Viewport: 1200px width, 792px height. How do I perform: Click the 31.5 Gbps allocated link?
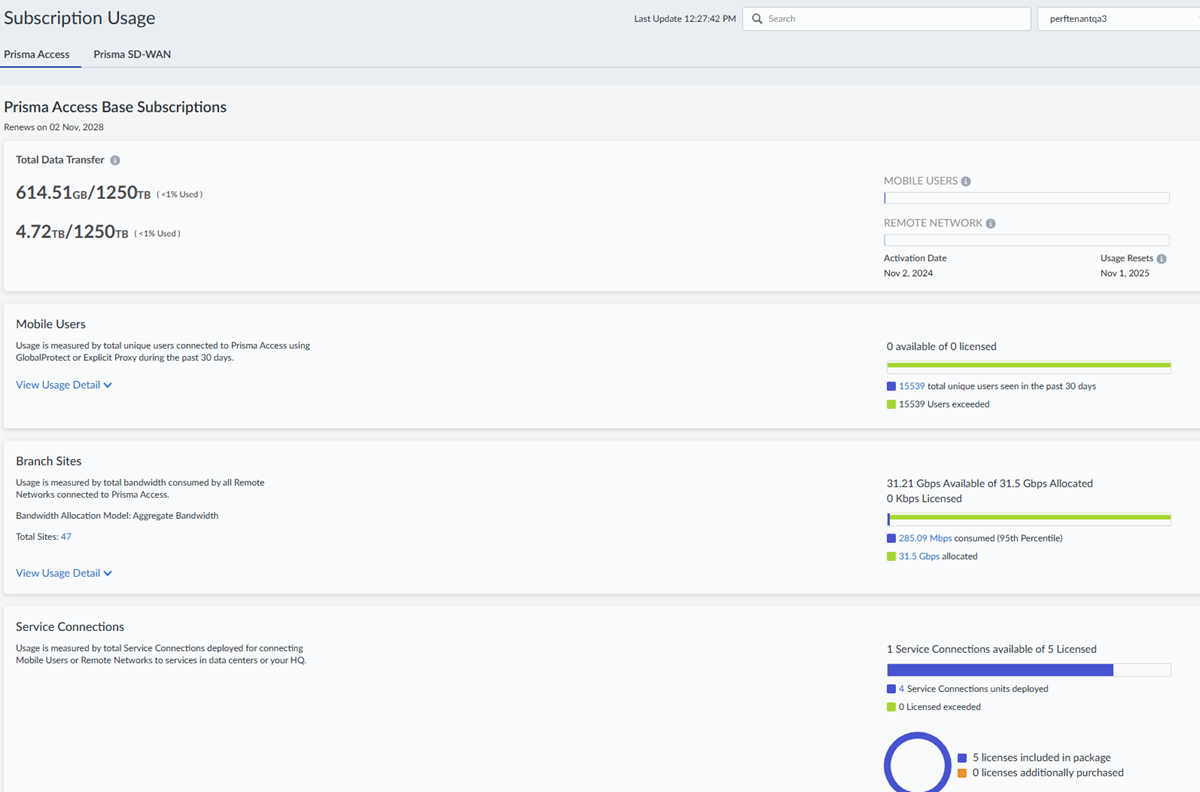[x=918, y=556]
